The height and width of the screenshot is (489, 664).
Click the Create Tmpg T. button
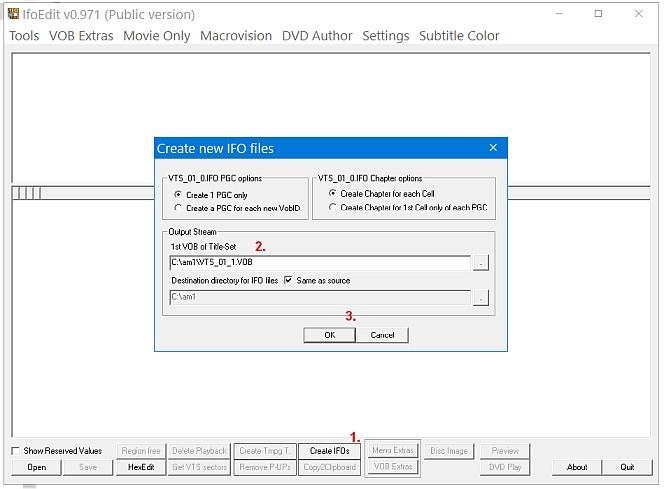(265, 451)
